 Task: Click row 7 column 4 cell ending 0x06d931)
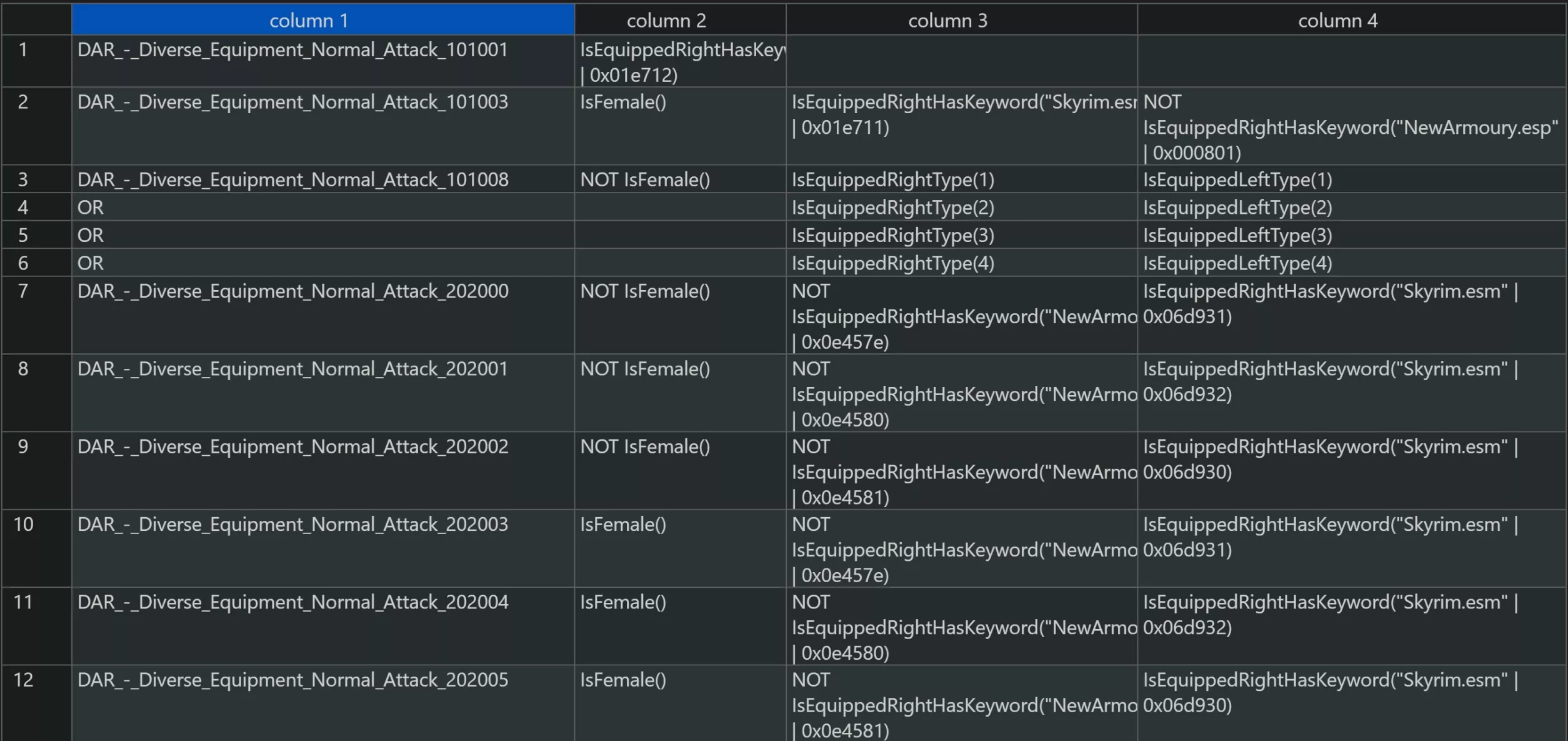tap(1351, 316)
